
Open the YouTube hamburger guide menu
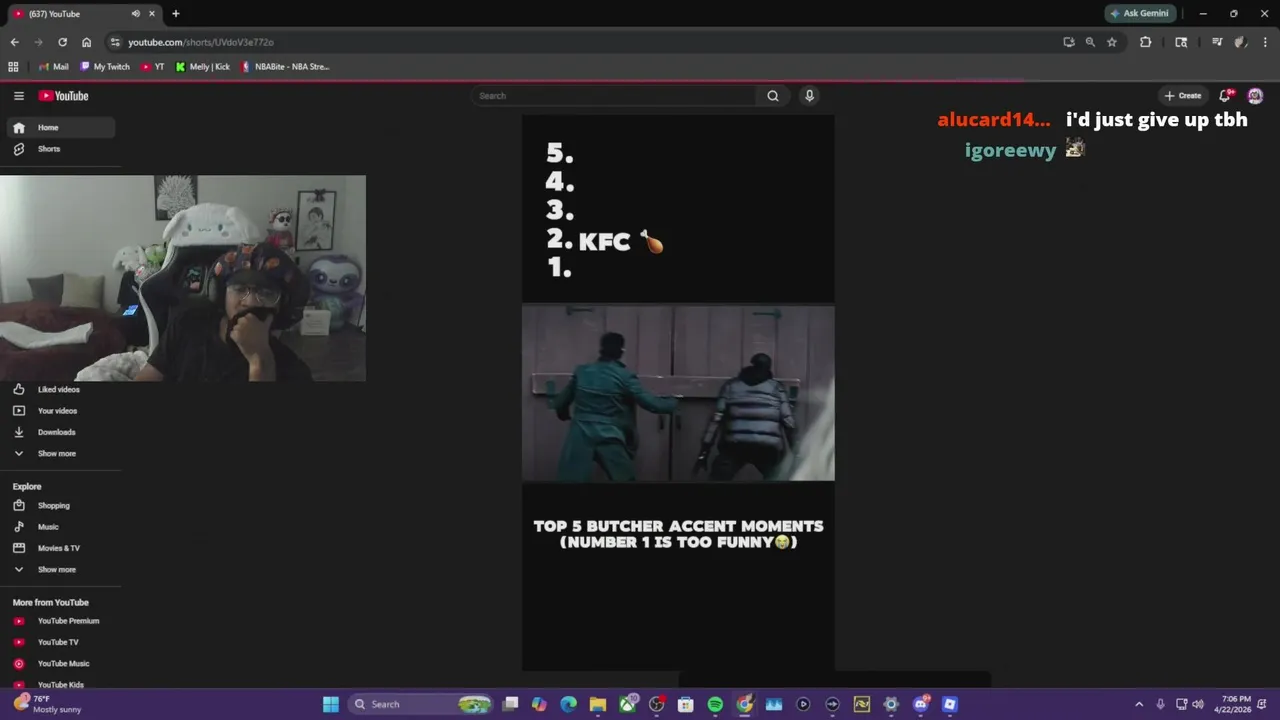click(x=18, y=96)
